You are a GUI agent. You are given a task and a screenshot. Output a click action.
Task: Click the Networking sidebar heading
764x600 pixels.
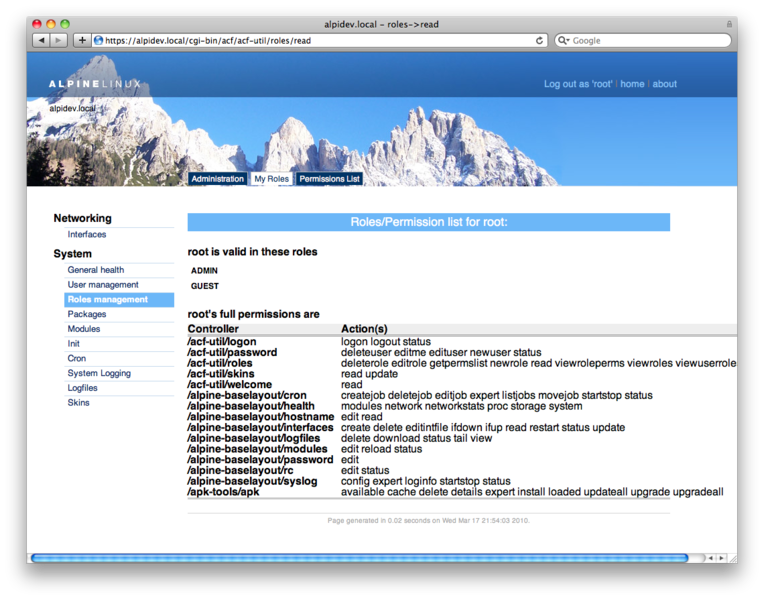pos(82,218)
